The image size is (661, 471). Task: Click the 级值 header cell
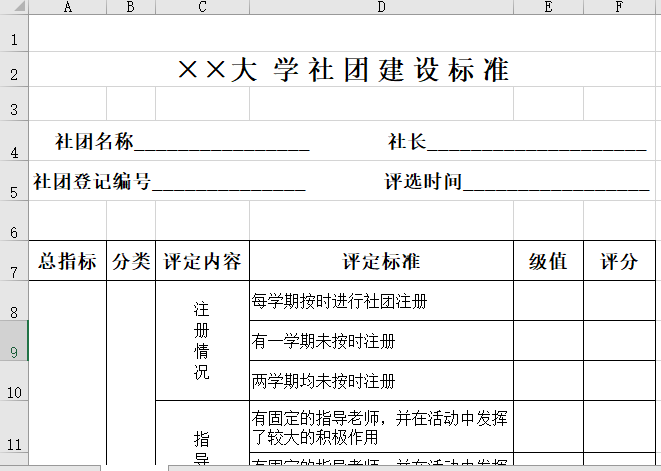tap(548, 262)
